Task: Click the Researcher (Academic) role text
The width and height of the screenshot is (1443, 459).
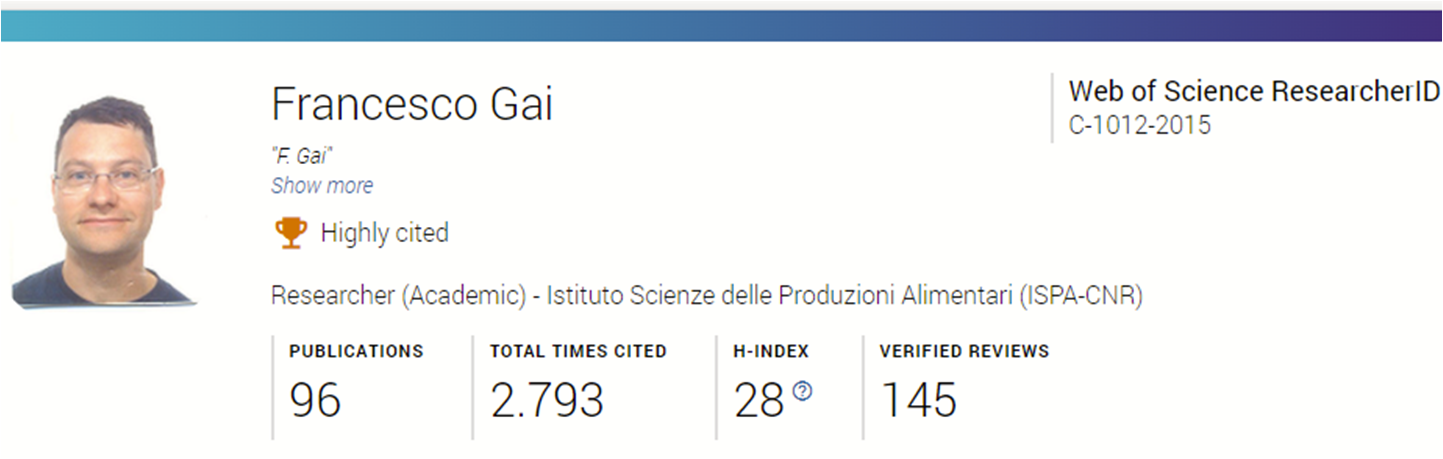Action: click(x=398, y=296)
